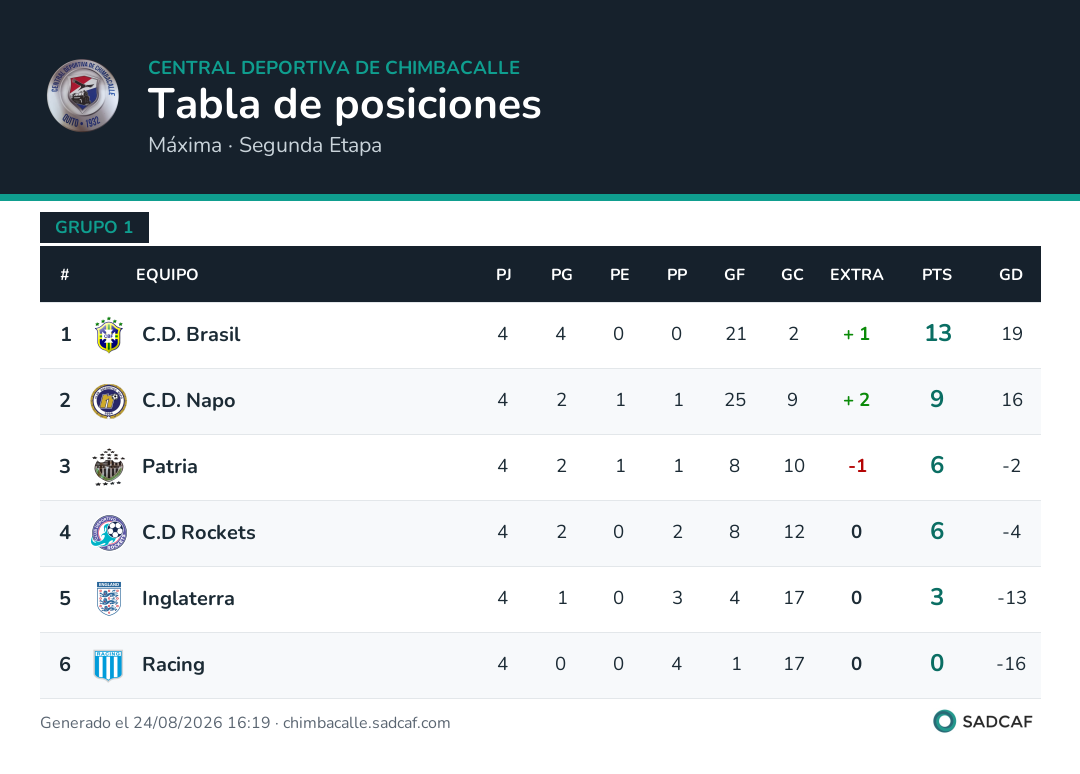This screenshot has width=1080, height=774.
Task: Click the Central Deportiva de Chimbacalle crest logo
Action: [x=83, y=95]
